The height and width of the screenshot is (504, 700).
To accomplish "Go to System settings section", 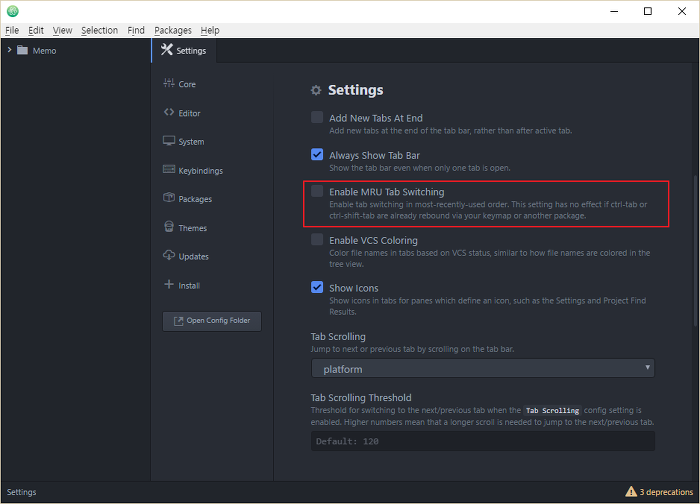I will pos(191,142).
